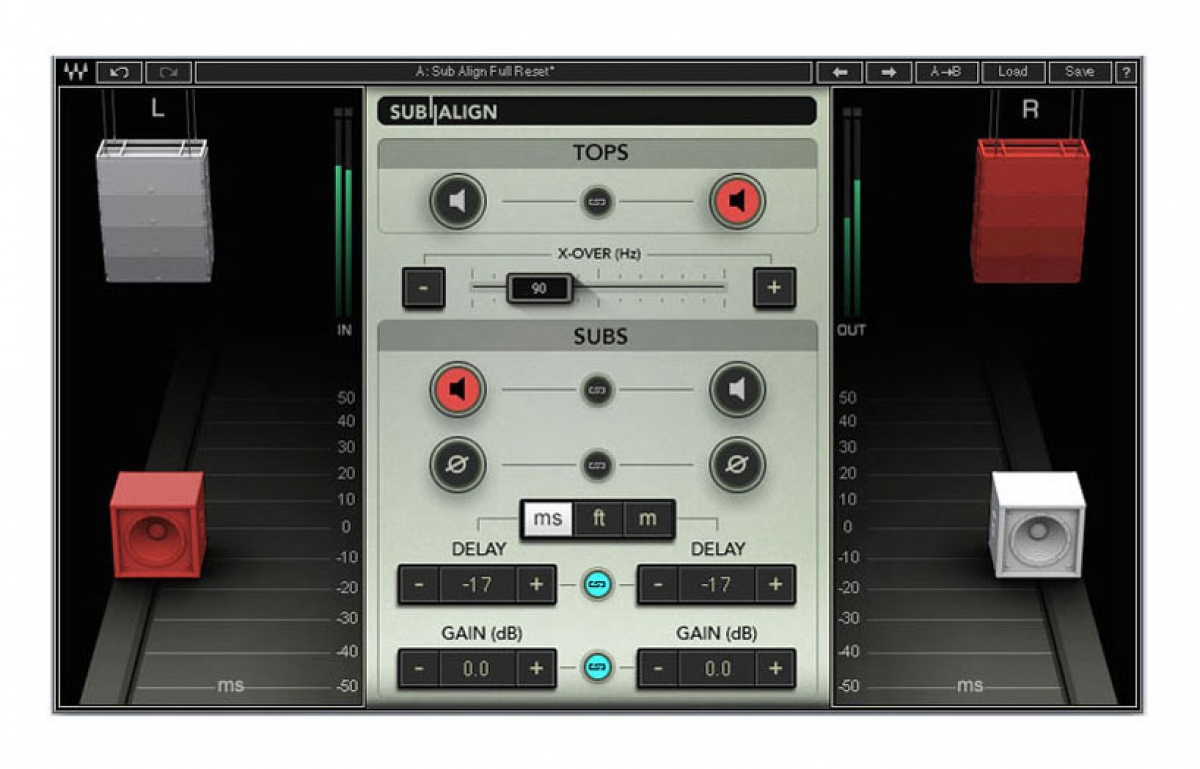Click right delay value -17
This screenshot has height=769, width=1200.
(717, 584)
